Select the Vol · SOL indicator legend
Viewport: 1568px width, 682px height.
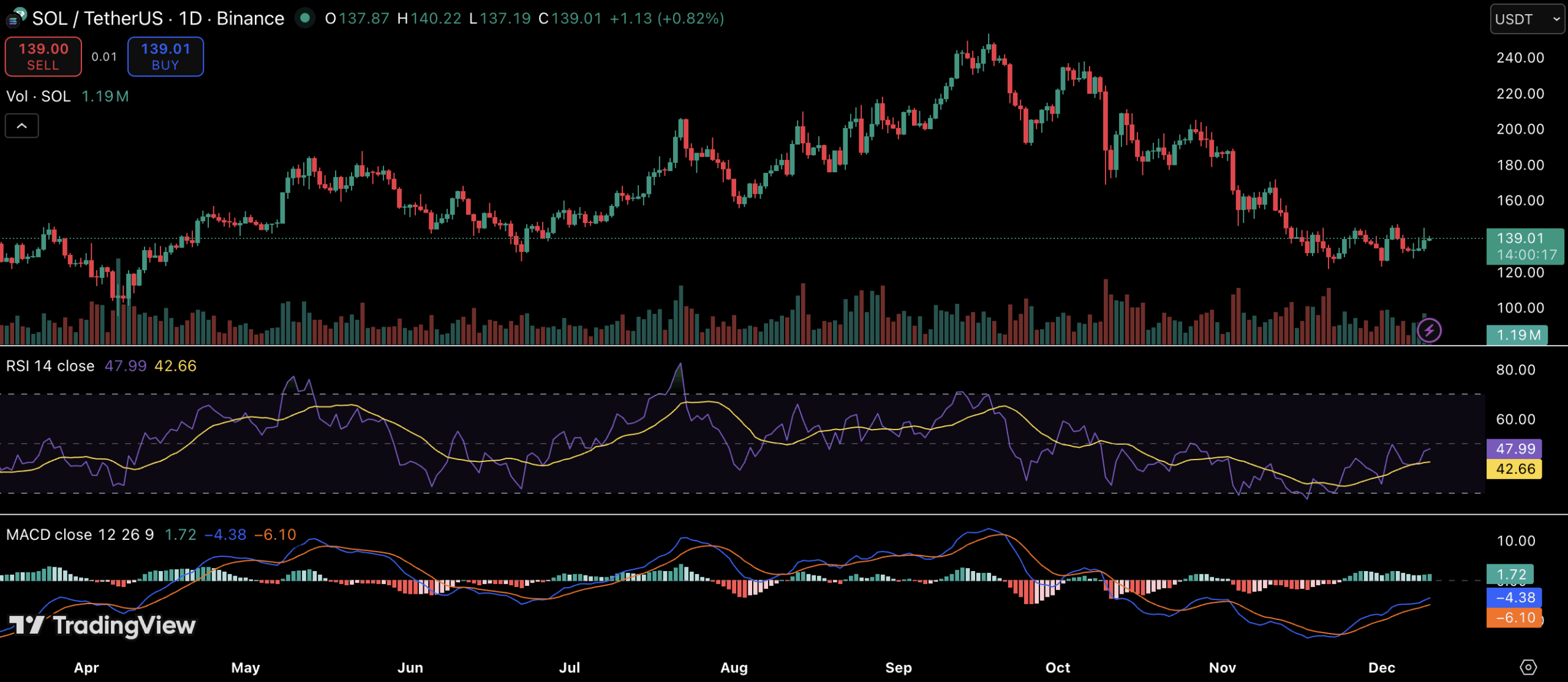38,96
